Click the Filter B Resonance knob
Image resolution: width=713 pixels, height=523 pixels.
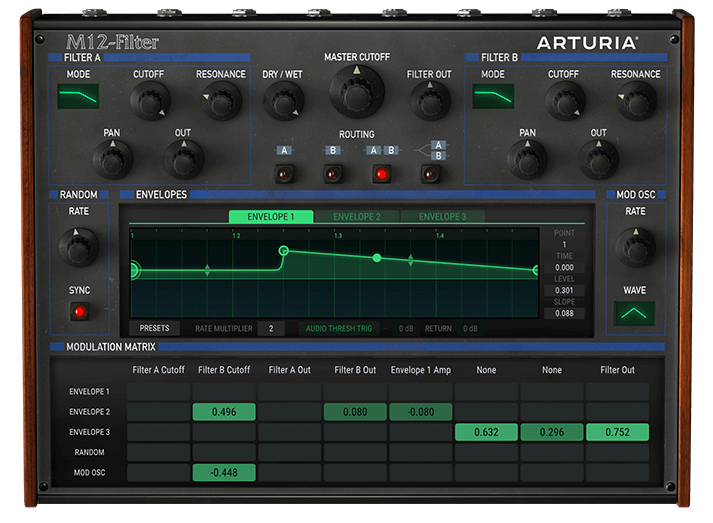637,101
